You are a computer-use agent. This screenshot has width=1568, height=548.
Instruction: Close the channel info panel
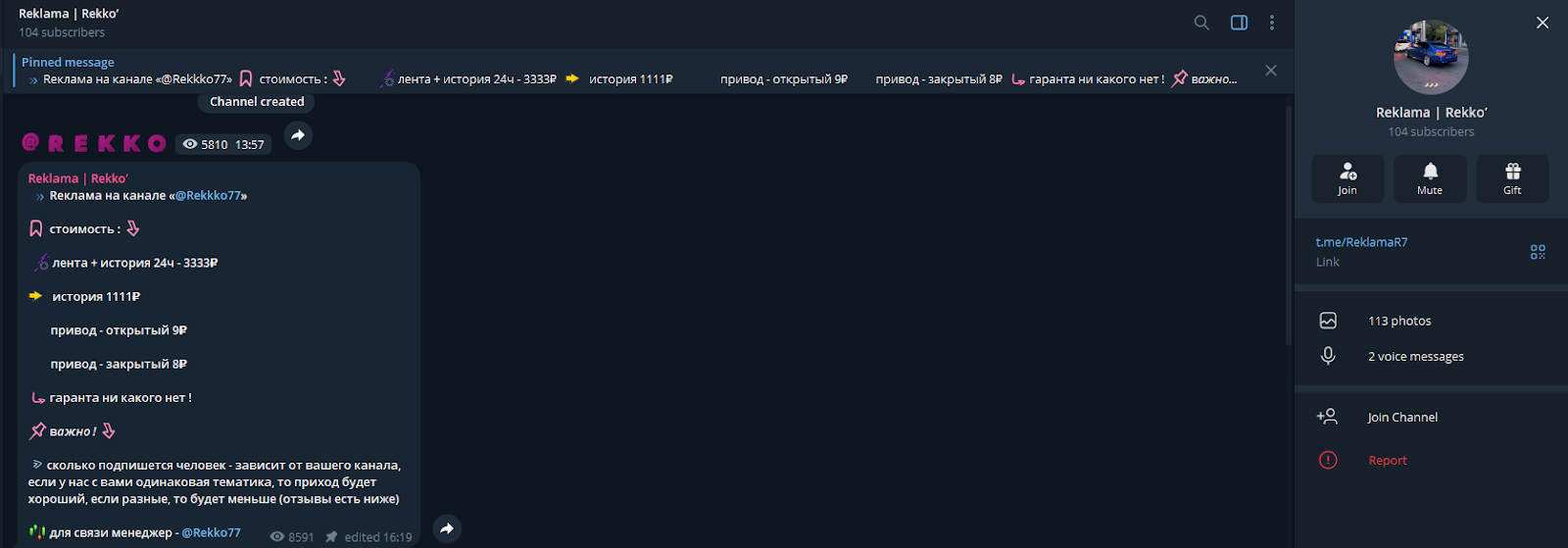1543,23
